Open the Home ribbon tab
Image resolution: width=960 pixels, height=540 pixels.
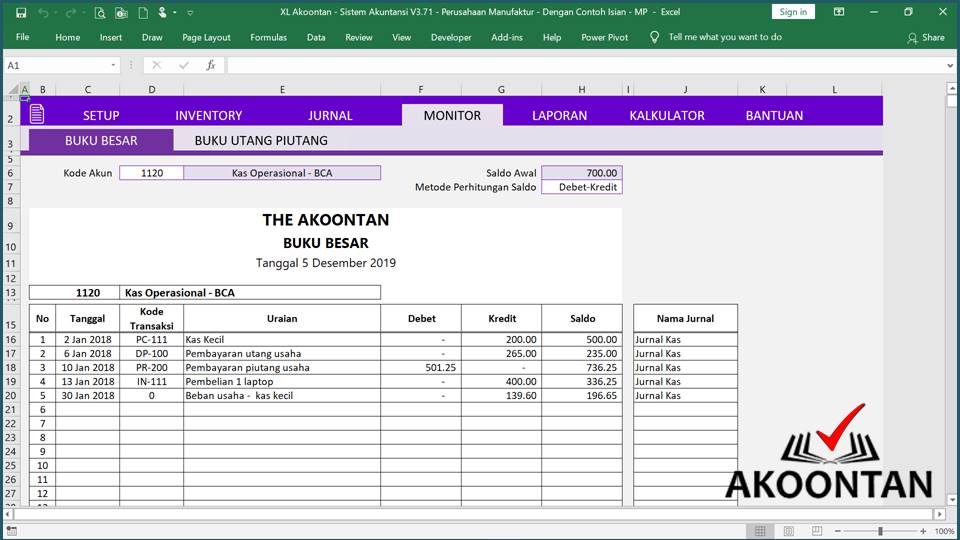(x=67, y=37)
